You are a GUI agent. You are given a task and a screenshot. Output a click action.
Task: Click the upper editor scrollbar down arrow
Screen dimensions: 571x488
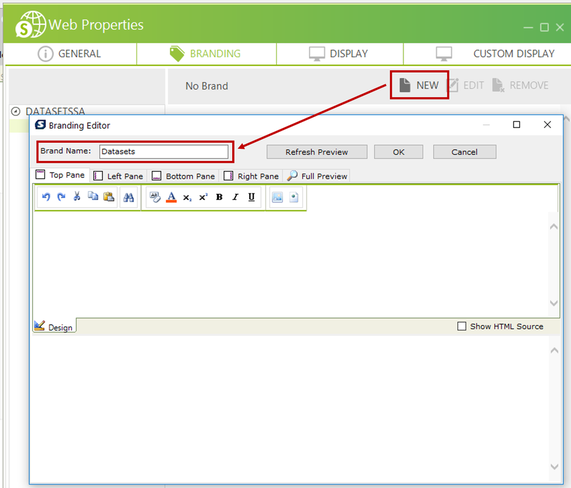[x=554, y=303]
